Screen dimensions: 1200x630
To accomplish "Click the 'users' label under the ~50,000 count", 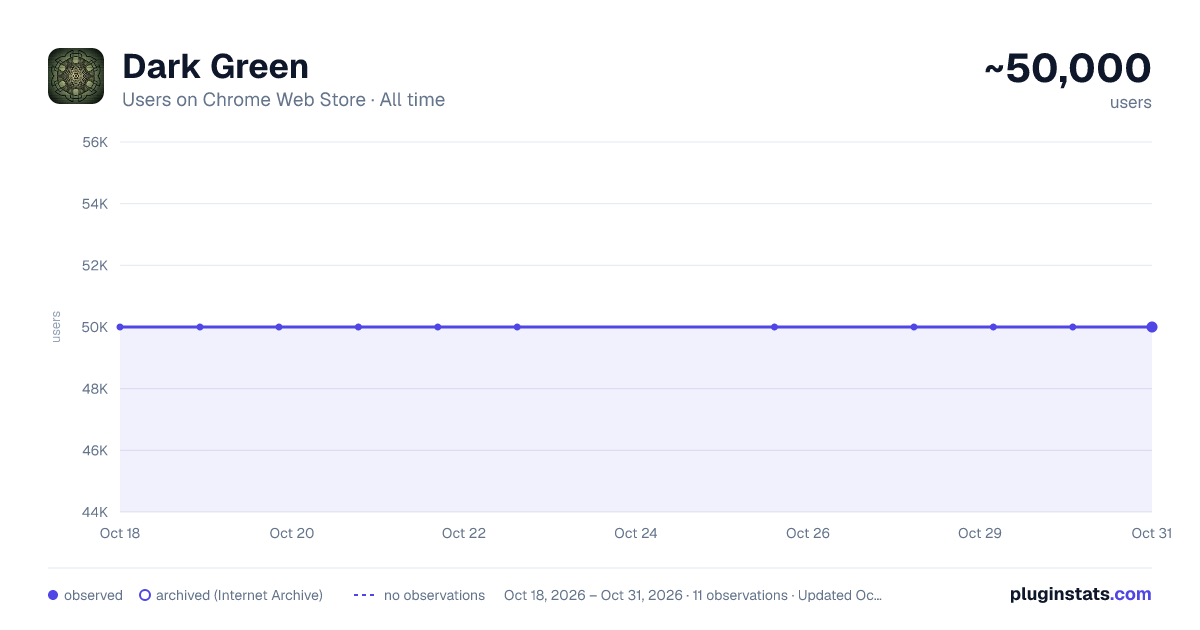I will pyautogui.click(x=1130, y=102).
